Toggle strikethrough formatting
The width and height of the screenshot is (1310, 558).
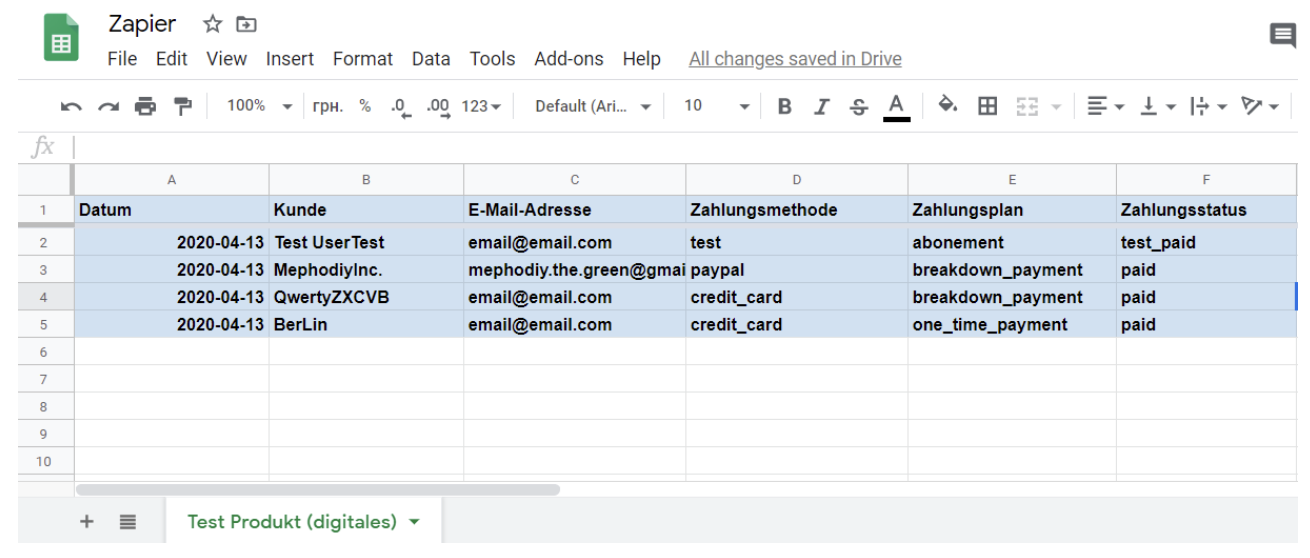click(859, 106)
